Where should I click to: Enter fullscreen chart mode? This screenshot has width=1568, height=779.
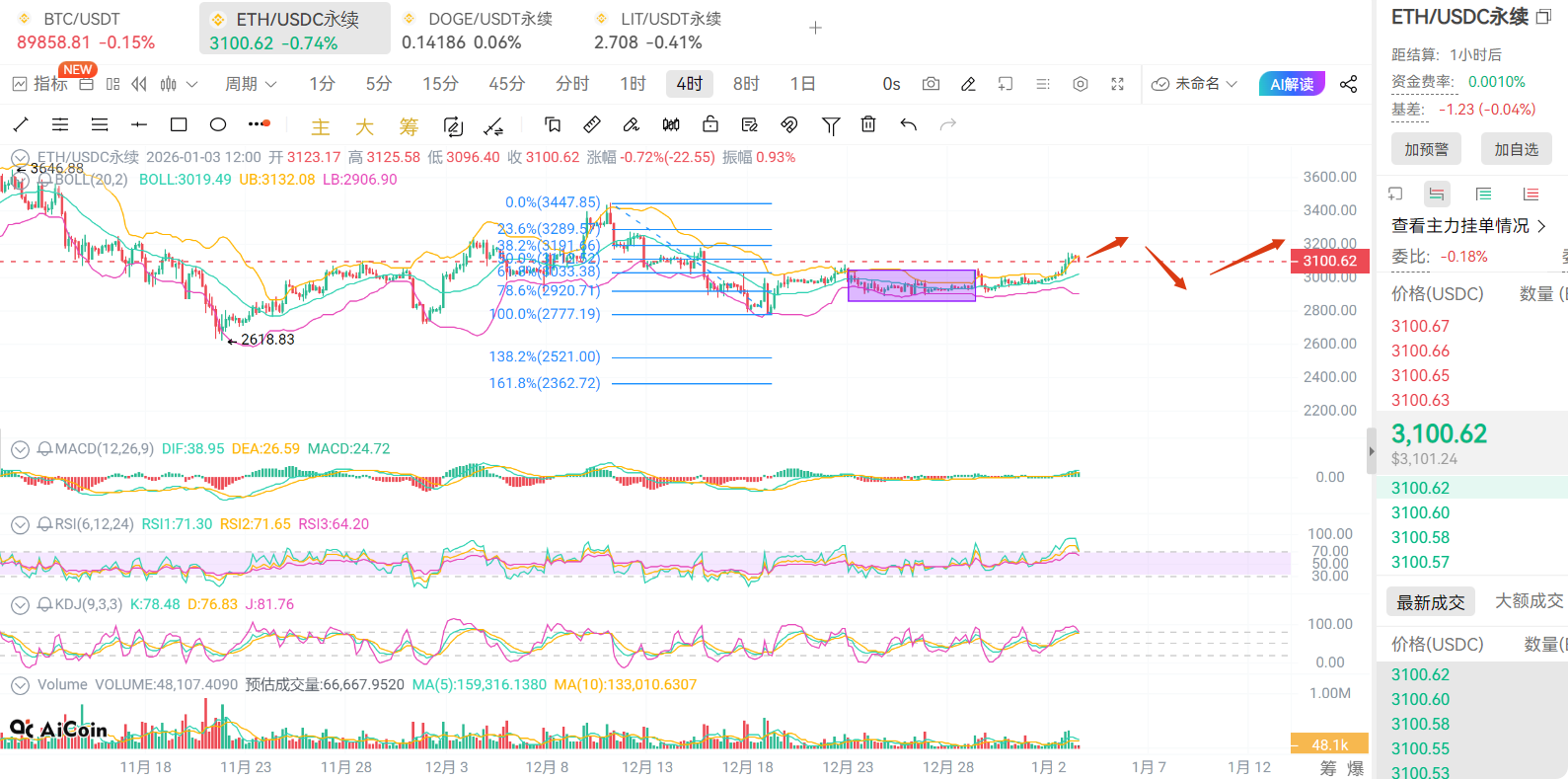(1117, 84)
